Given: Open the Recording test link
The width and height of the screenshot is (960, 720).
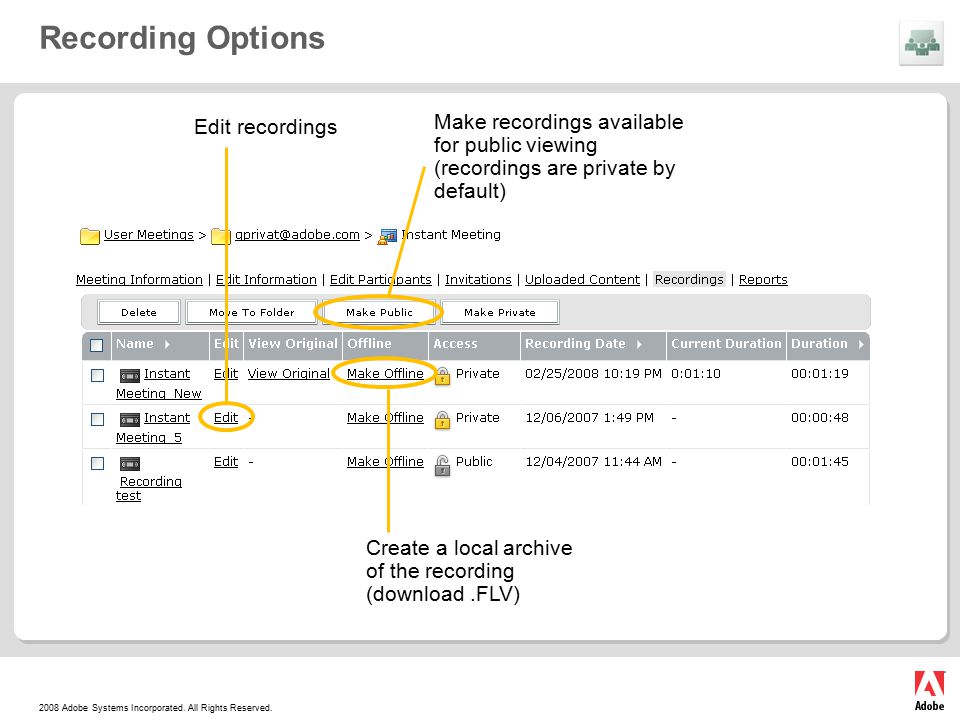Looking at the screenshot, I should (x=149, y=489).
